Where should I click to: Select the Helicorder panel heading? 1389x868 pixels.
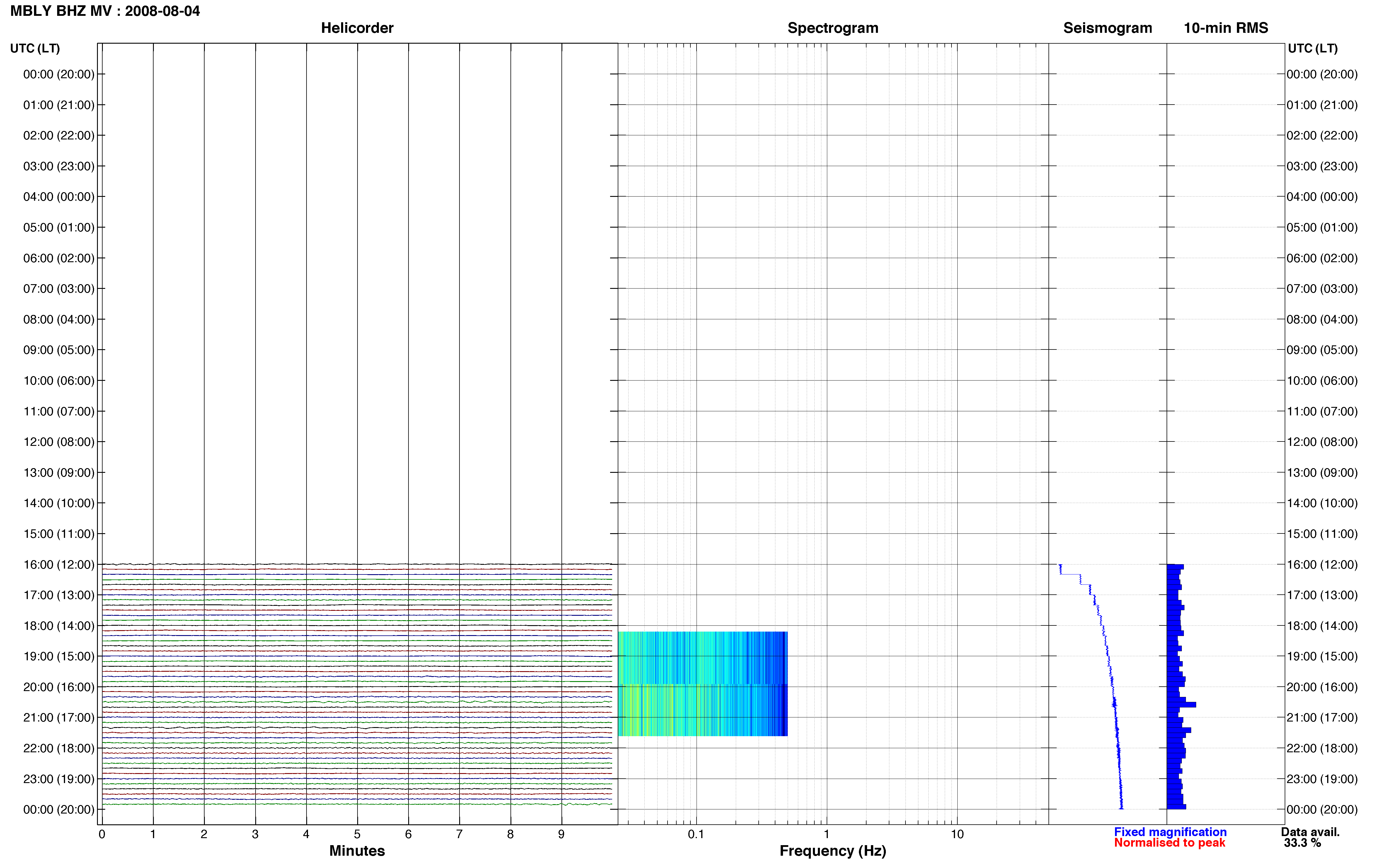(357, 28)
